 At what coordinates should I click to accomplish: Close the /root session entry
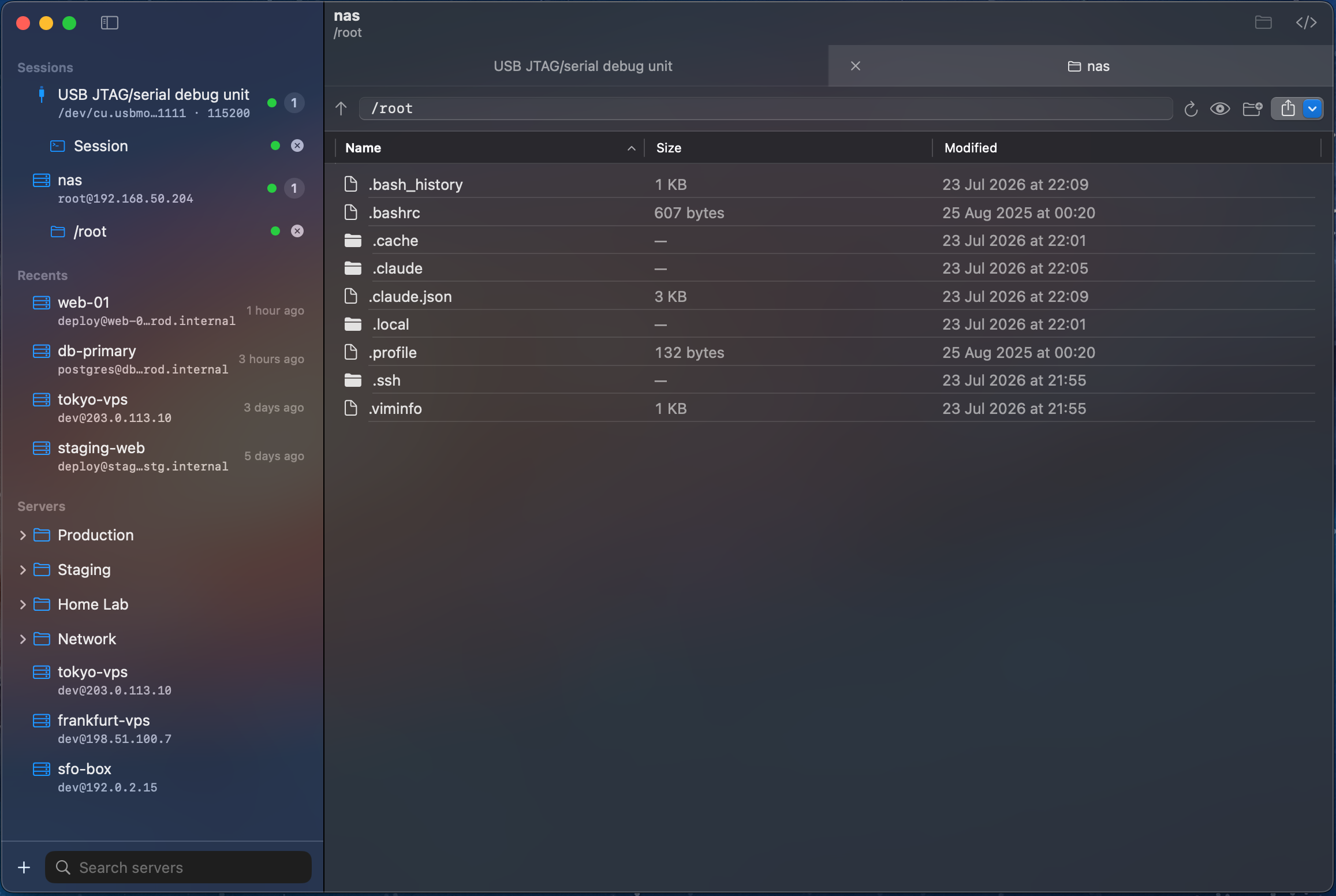(297, 231)
